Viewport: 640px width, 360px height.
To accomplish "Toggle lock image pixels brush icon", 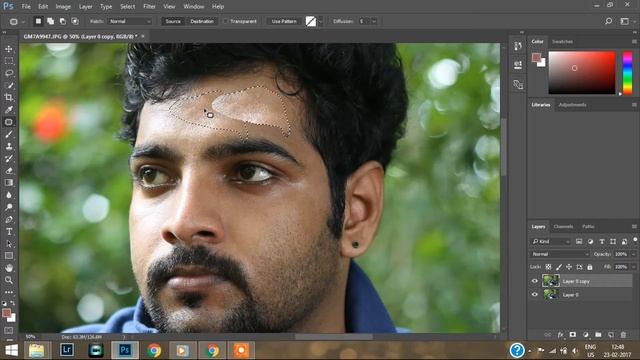I will point(559,267).
